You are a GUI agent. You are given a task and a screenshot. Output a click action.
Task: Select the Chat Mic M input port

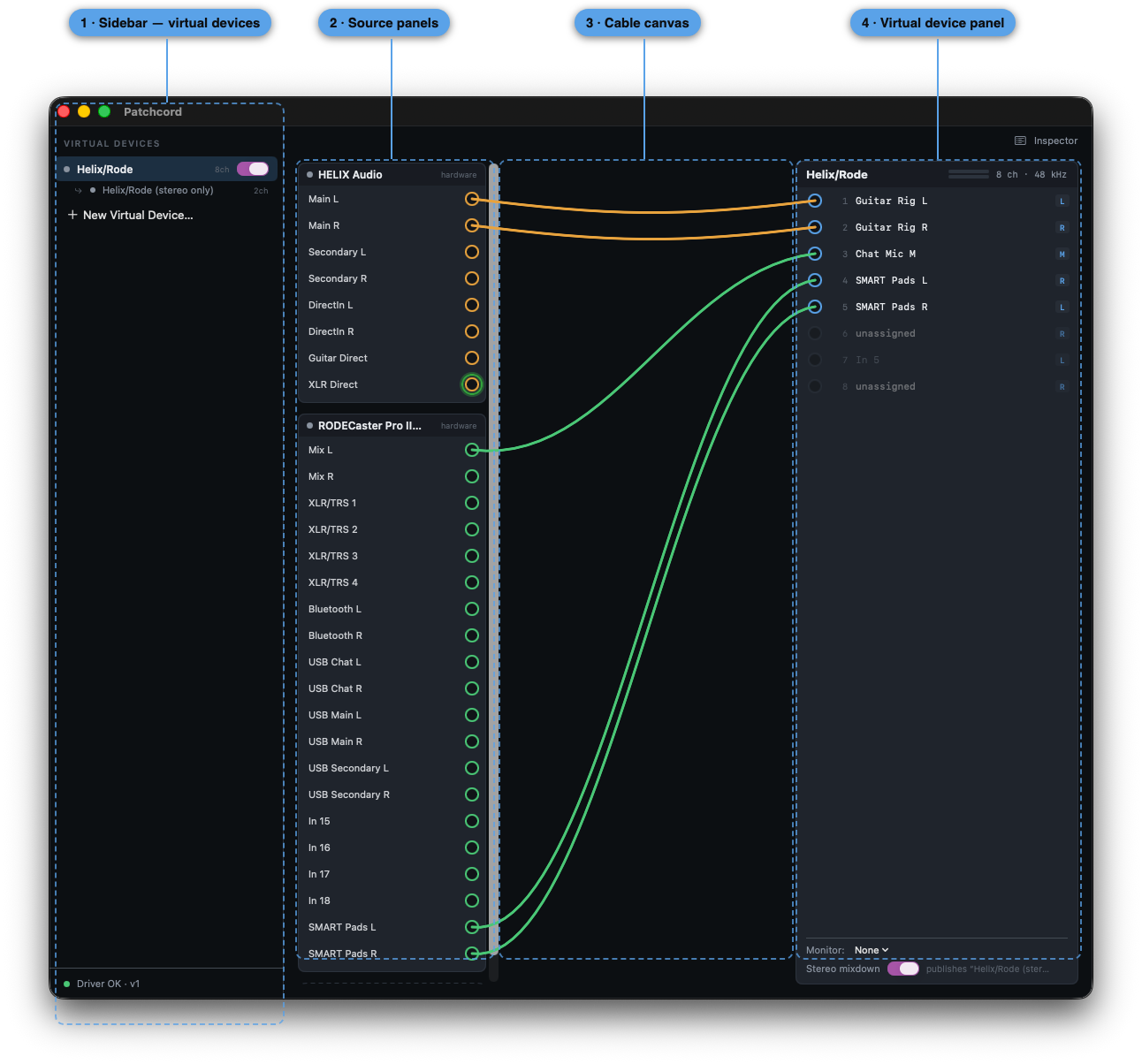point(815,254)
